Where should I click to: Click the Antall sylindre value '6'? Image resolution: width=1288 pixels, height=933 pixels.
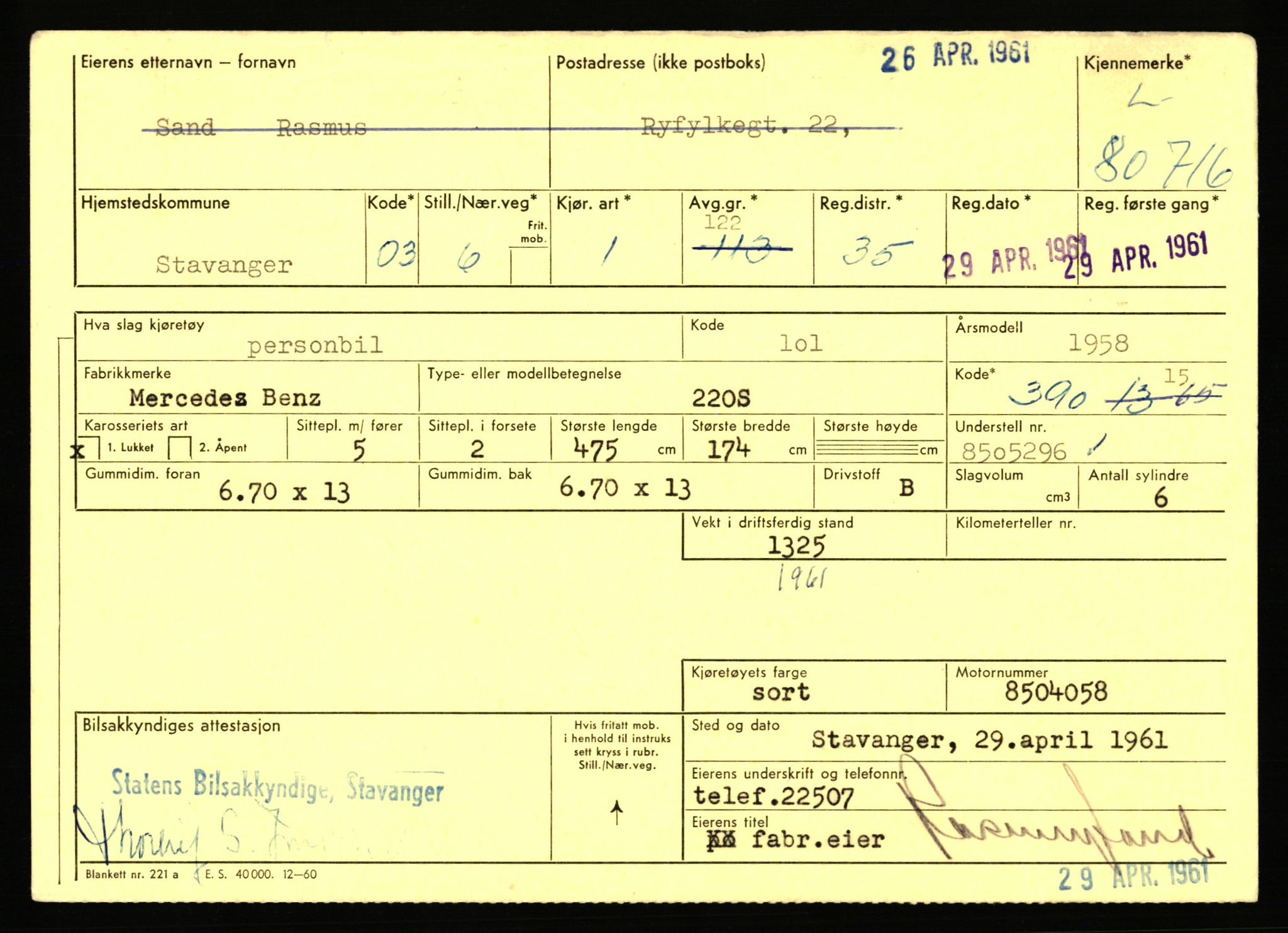1160,498
